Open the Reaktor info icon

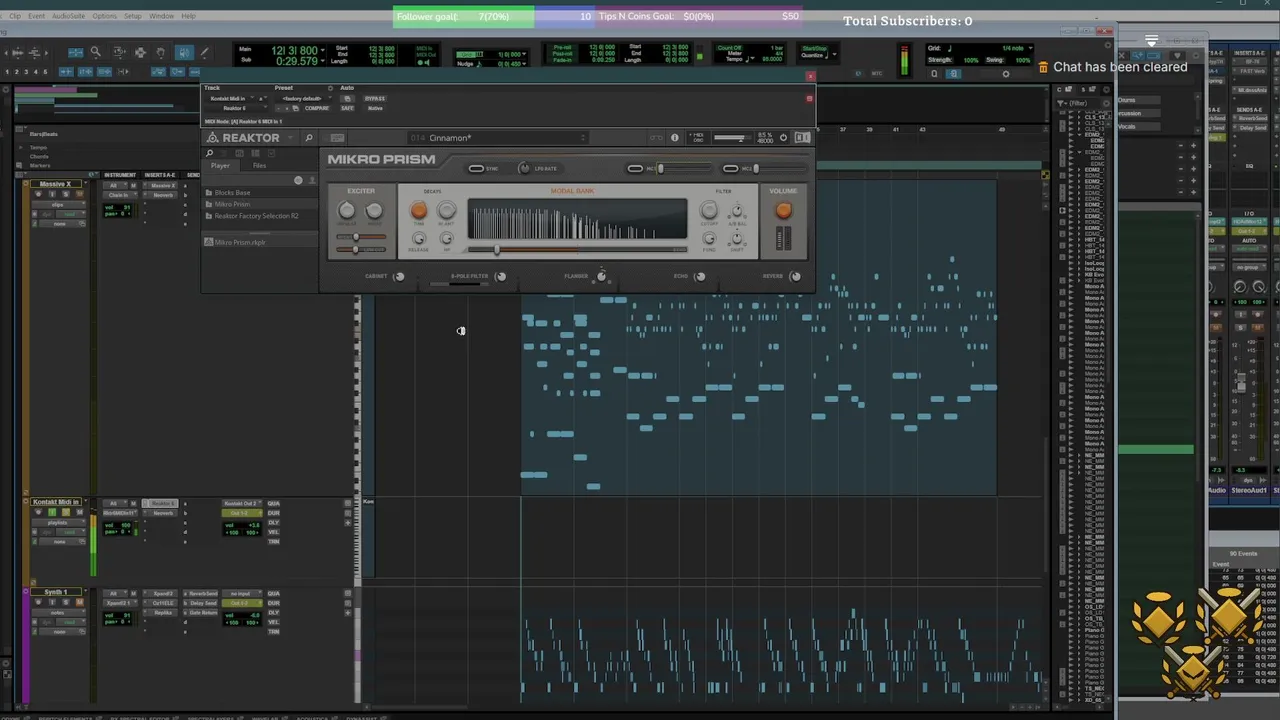click(x=674, y=138)
